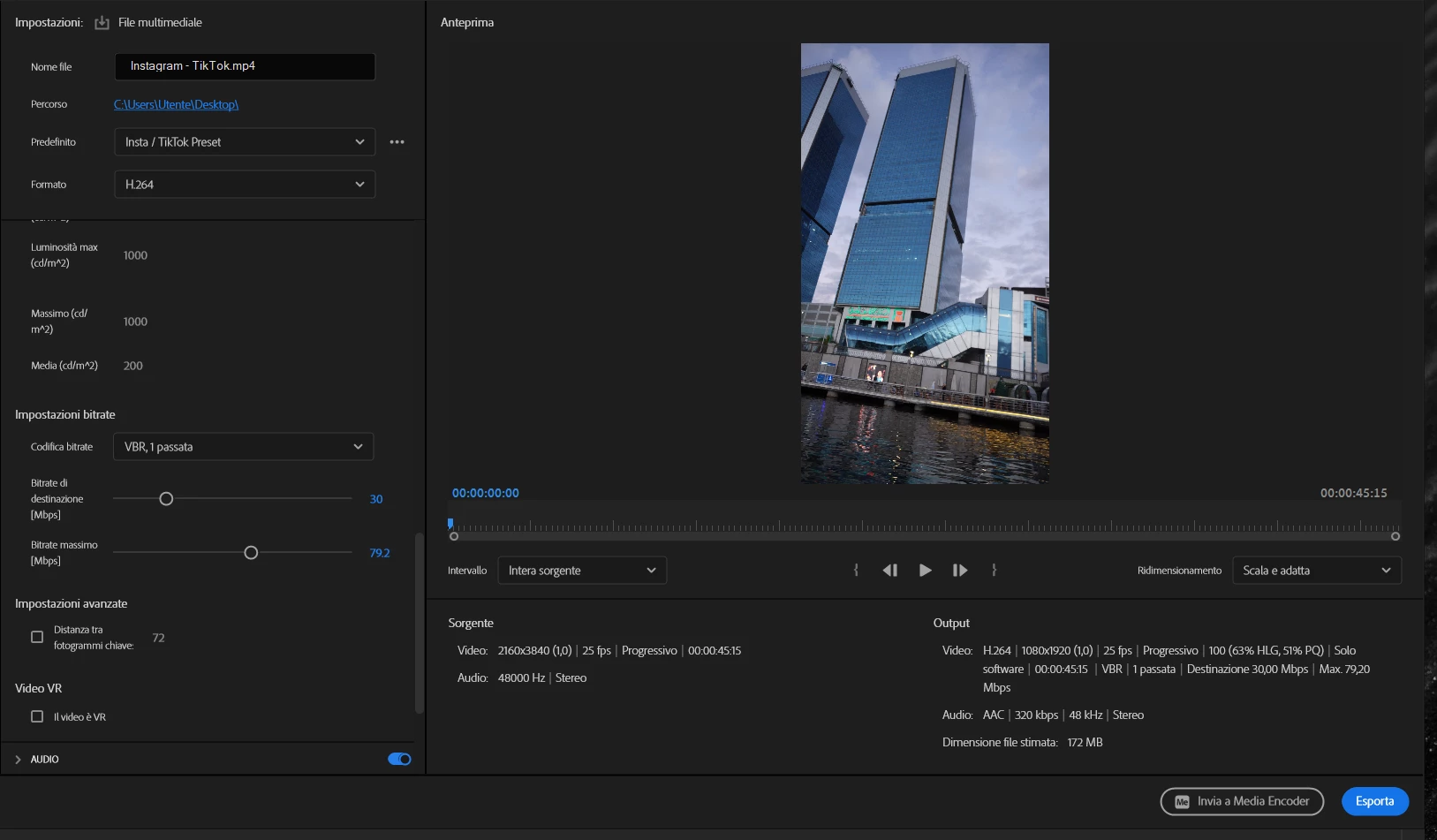Enable Distanza tra fotogrammi chiave checkbox
The width and height of the screenshot is (1437, 840).
coord(37,637)
